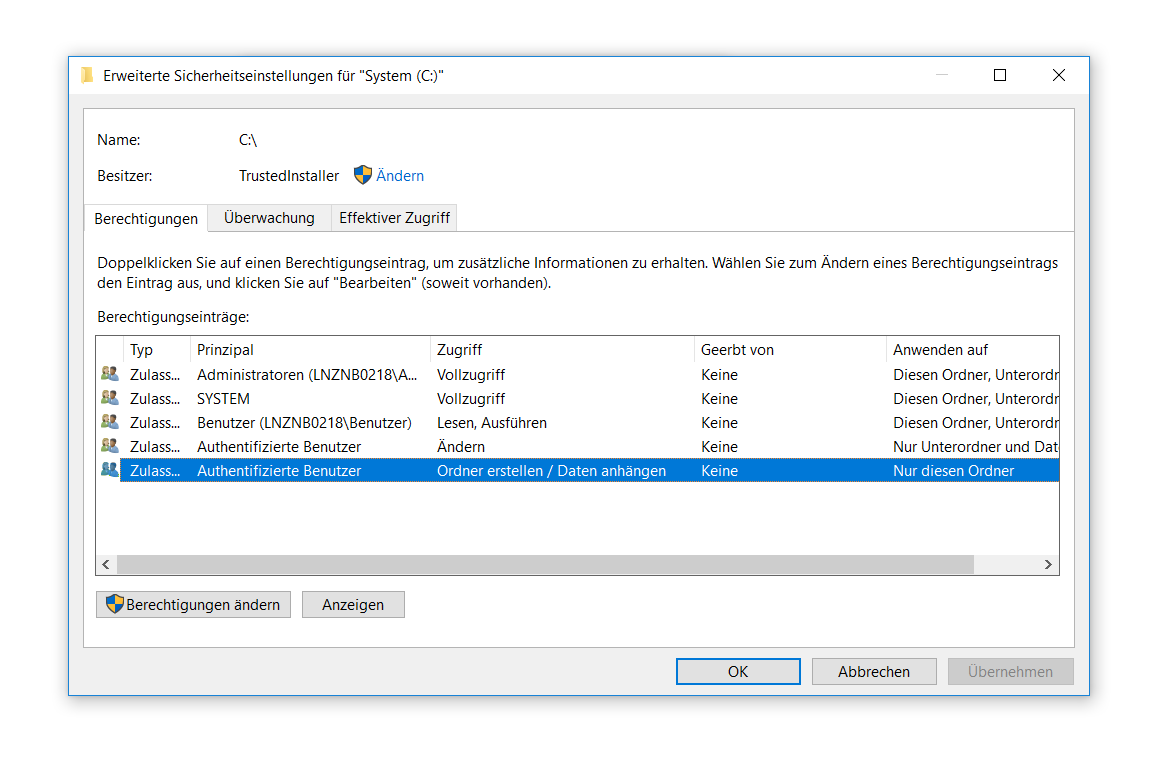This screenshot has width=1155, height=772.
Task: Click the folder icon in the title bar
Action: pyautogui.click(x=88, y=76)
